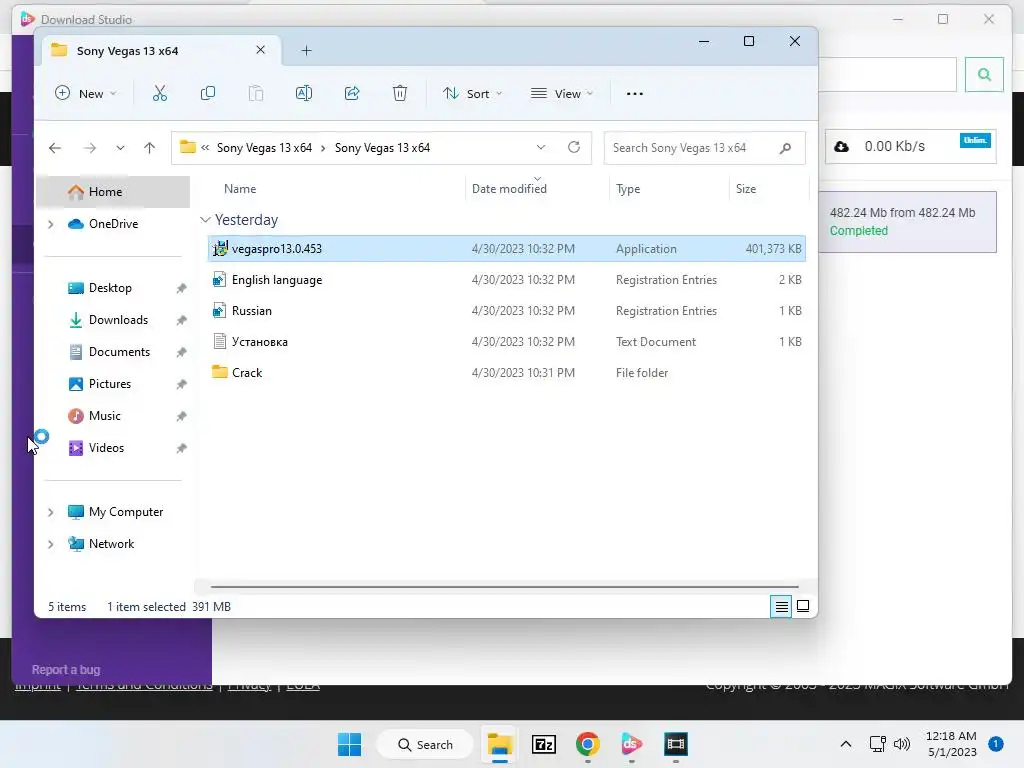
Task: Open Videos in quick access
Action: tap(106, 448)
